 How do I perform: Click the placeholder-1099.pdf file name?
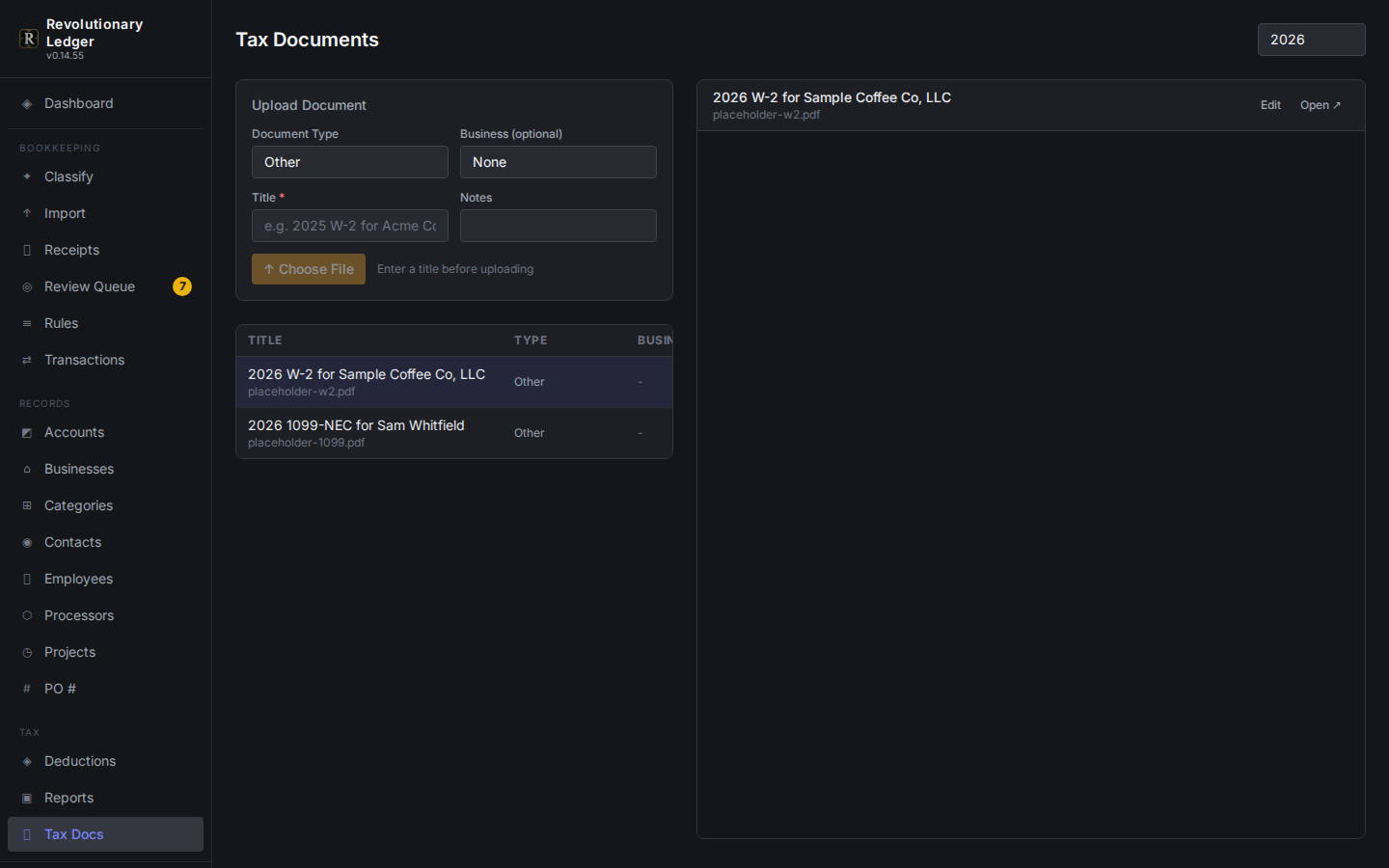(306, 443)
